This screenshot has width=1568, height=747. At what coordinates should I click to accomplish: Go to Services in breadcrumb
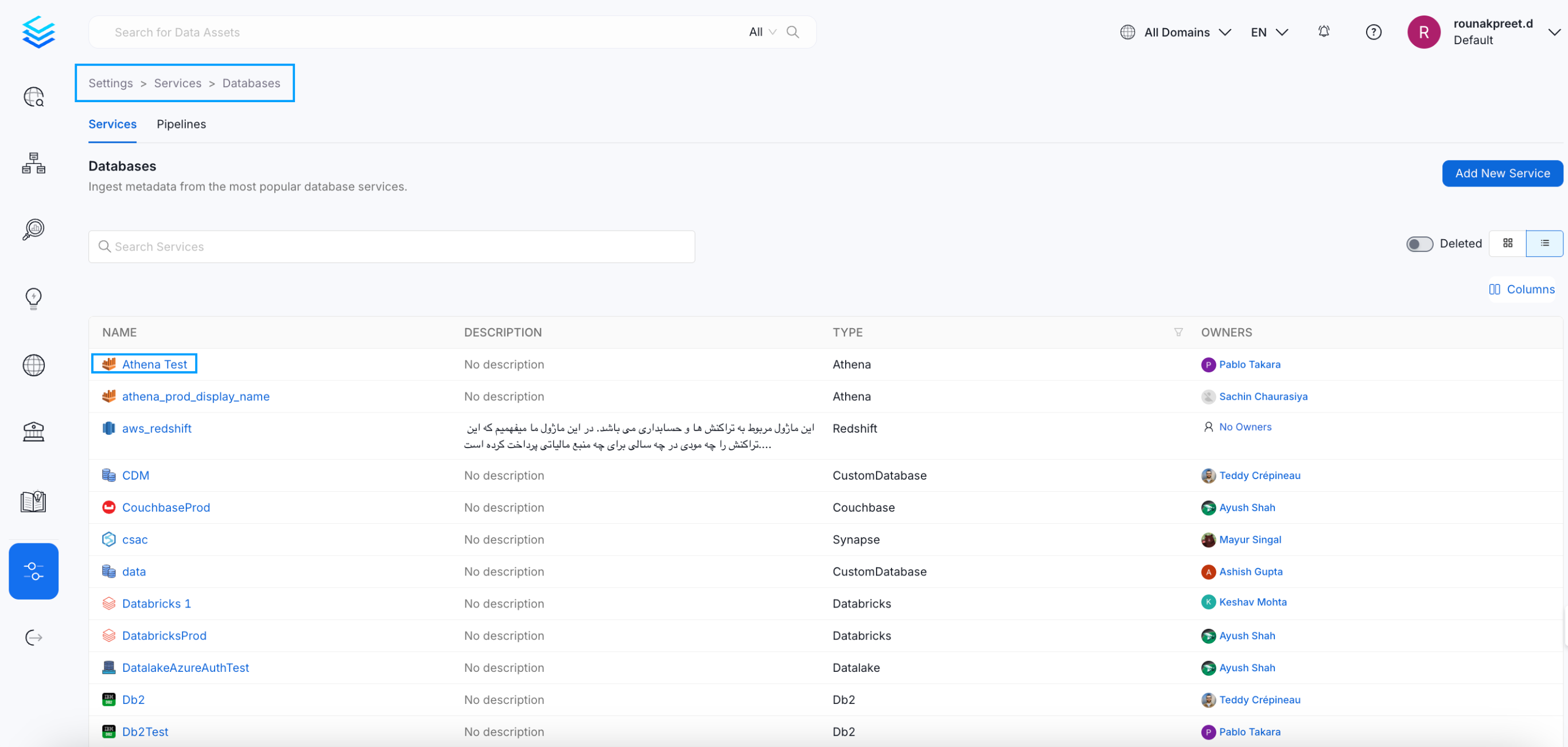177,83
